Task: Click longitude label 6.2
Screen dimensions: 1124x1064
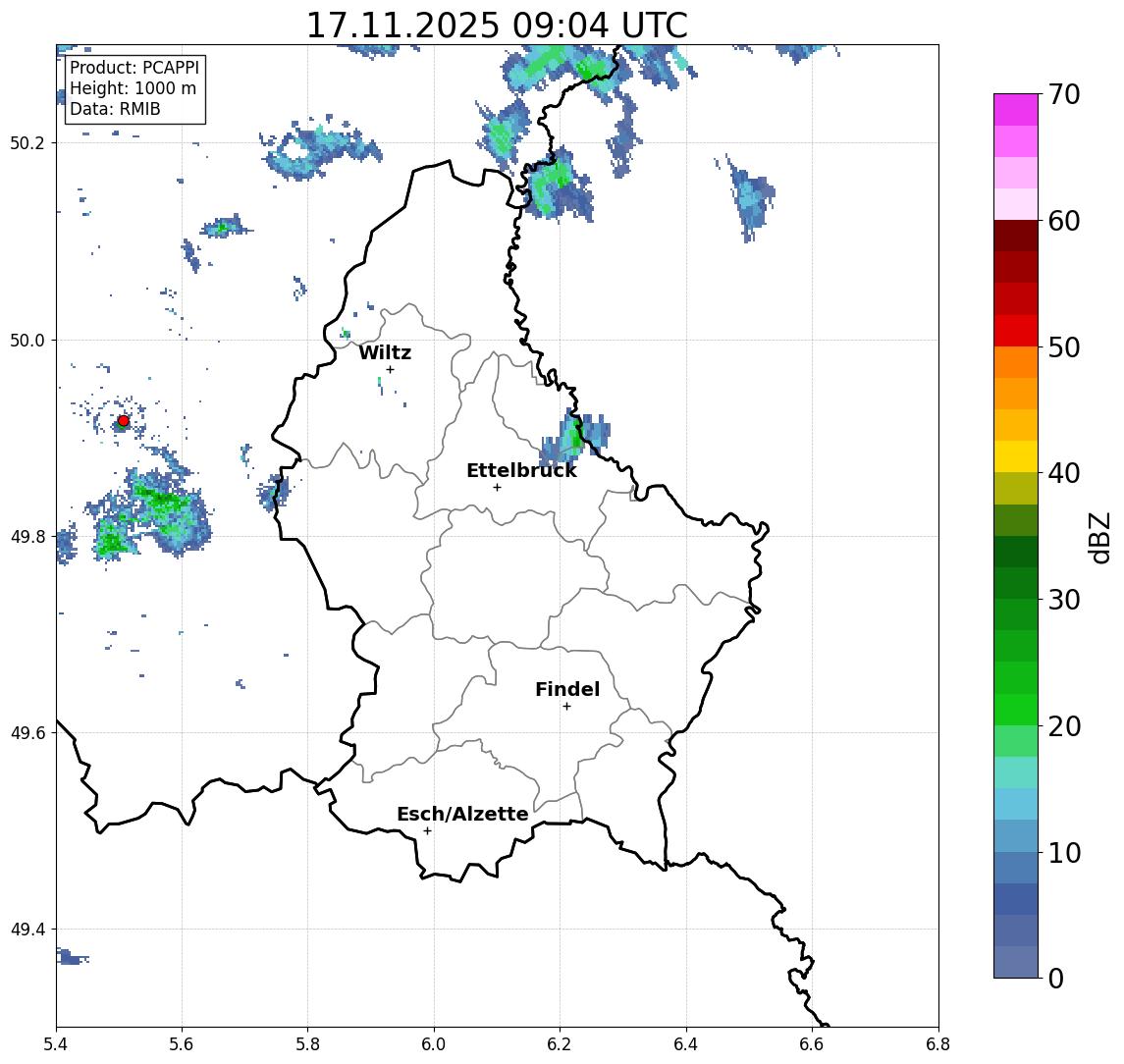Action: coord(560,1044)
